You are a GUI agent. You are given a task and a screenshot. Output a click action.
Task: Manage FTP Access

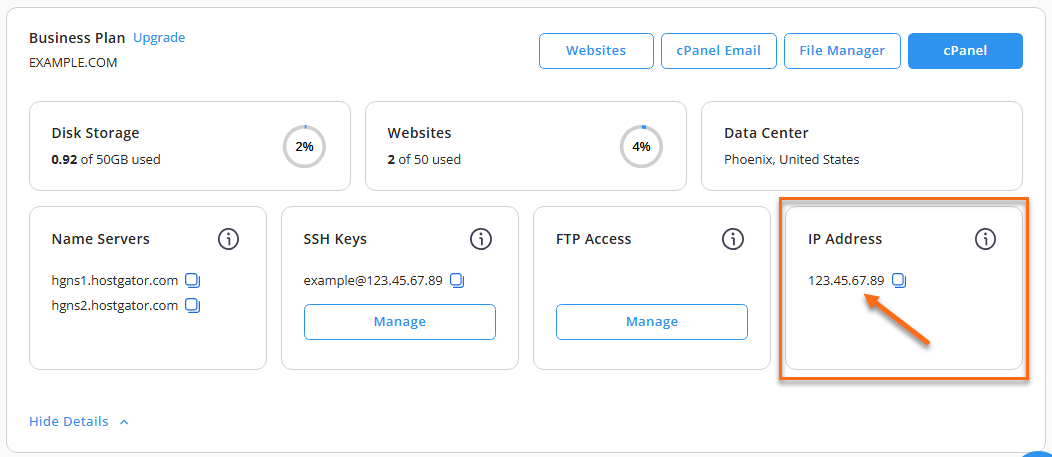point(651,322)
